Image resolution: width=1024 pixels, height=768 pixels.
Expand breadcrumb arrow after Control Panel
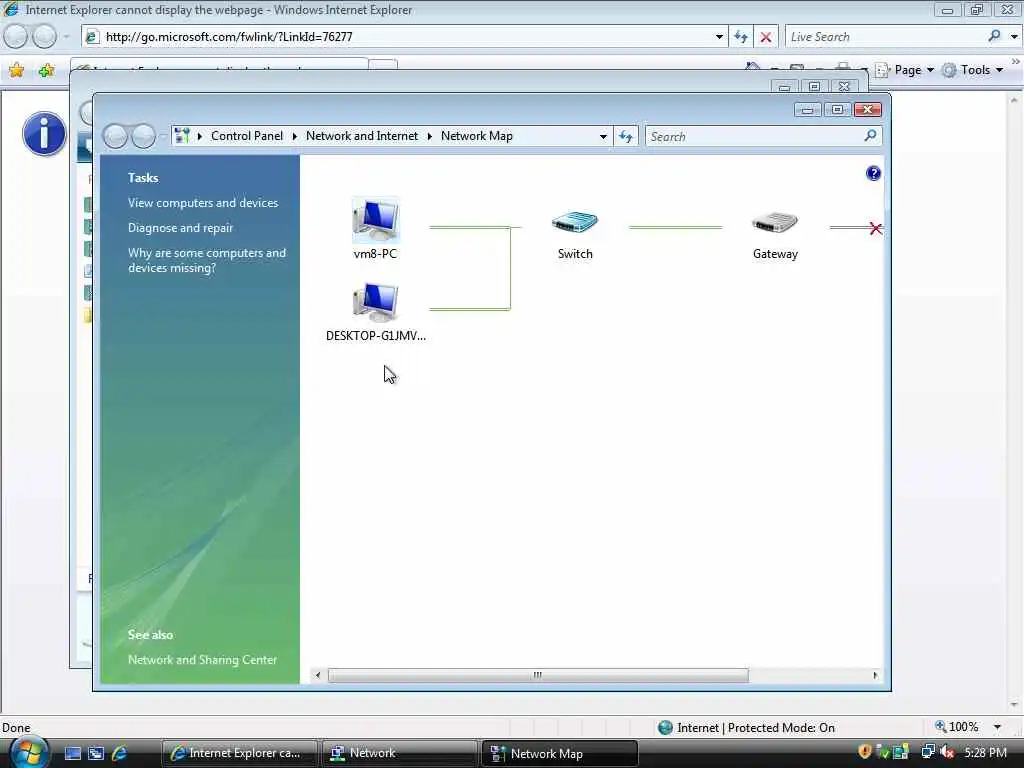295,136
